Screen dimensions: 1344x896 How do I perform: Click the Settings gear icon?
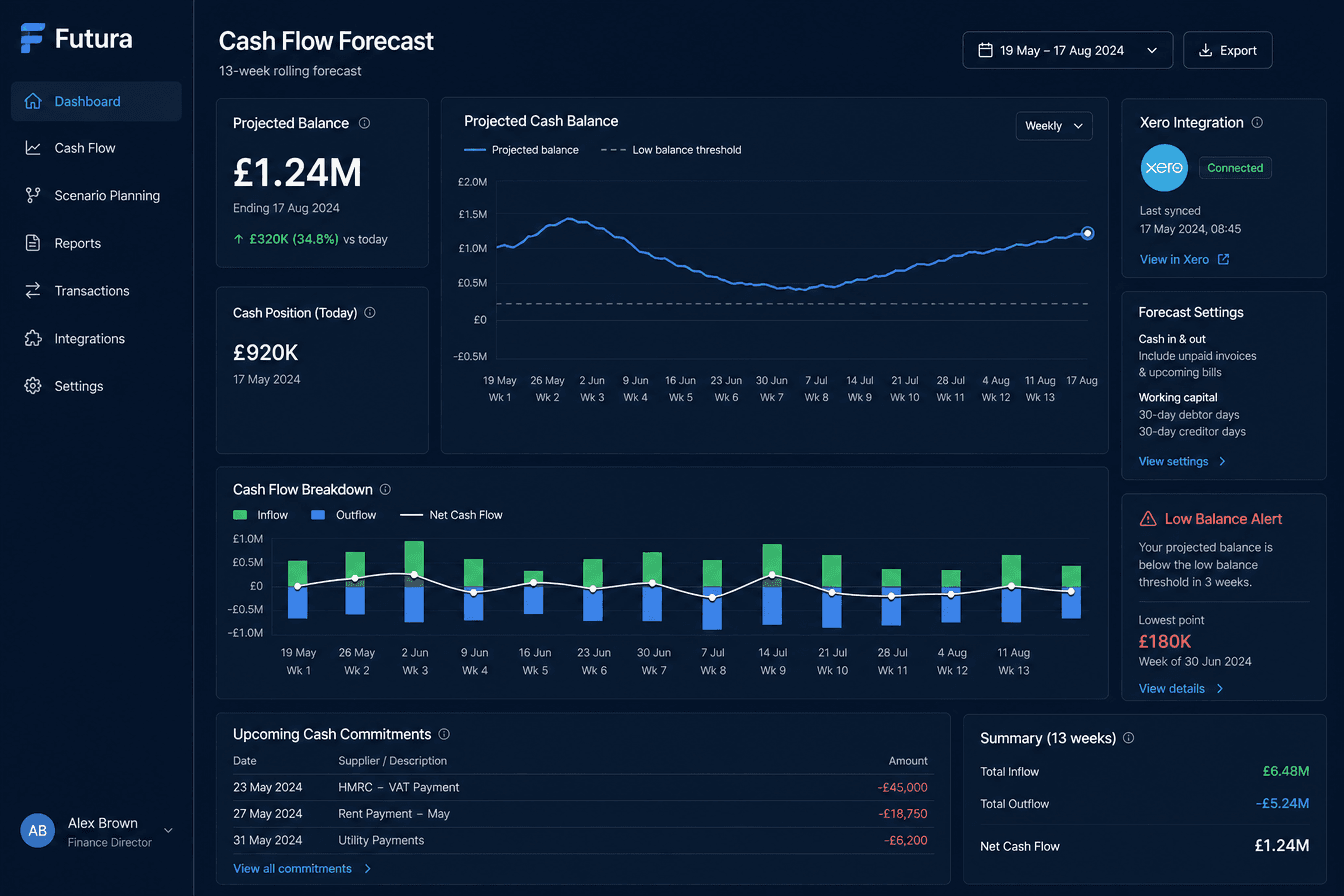click(x=33, y=386)
